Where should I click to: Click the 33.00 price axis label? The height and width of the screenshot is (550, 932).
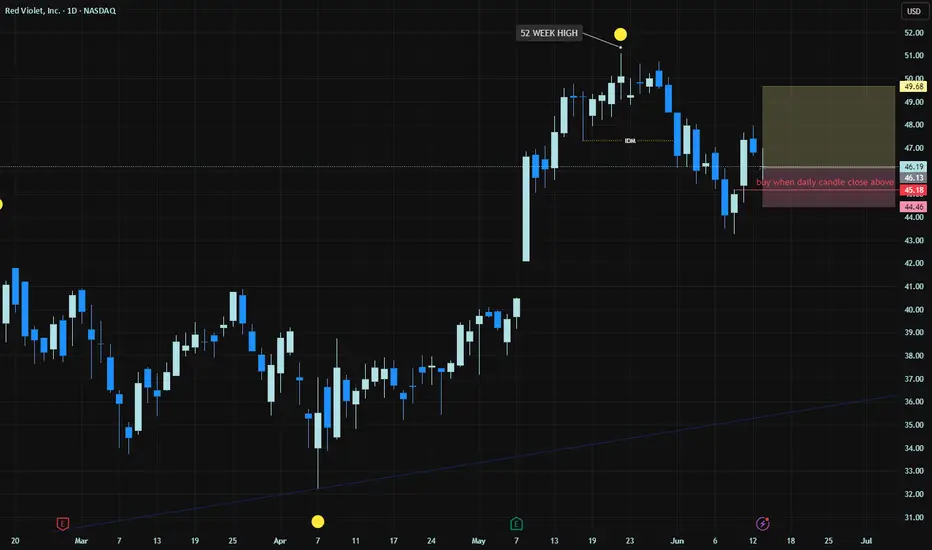click(x=914, y=471)
